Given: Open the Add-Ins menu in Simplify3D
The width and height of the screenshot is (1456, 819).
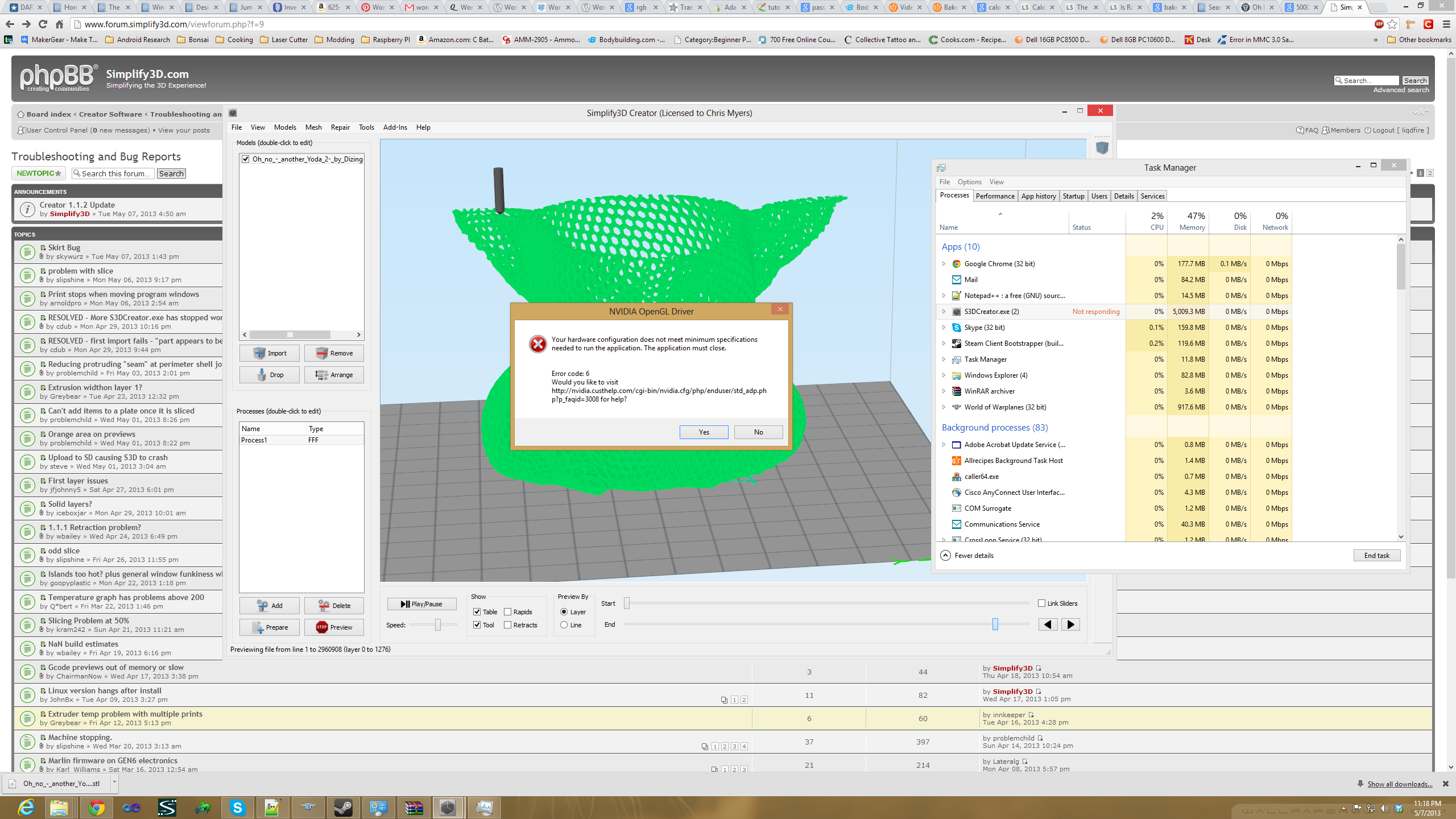Looking at the screenshot, I should coord(395,127).
